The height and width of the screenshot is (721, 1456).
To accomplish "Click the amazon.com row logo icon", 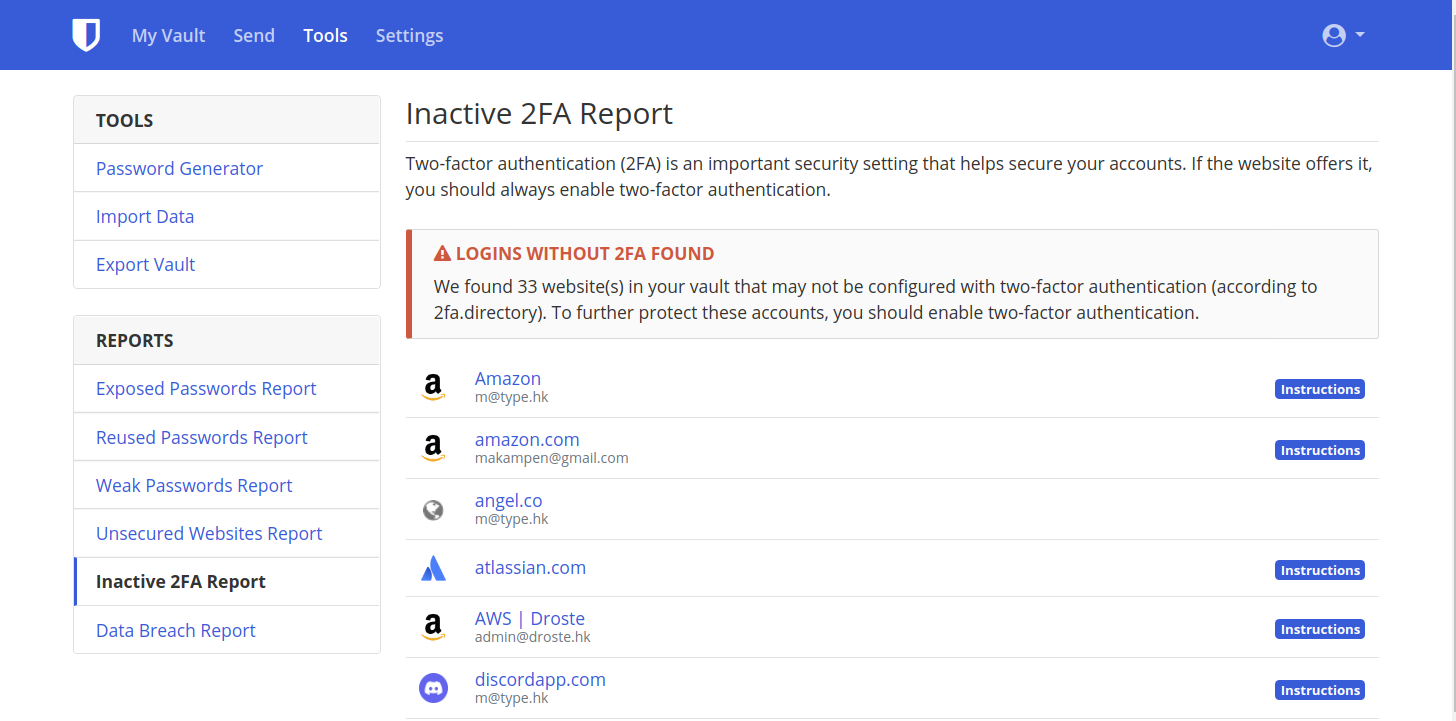I will [433, 448].
